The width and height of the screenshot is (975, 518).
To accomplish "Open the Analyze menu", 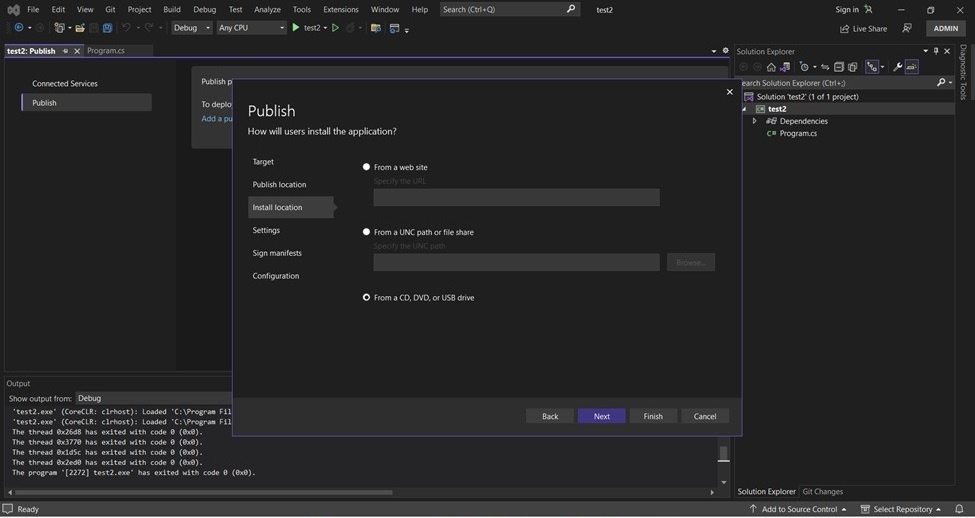I will click(267, 9).
